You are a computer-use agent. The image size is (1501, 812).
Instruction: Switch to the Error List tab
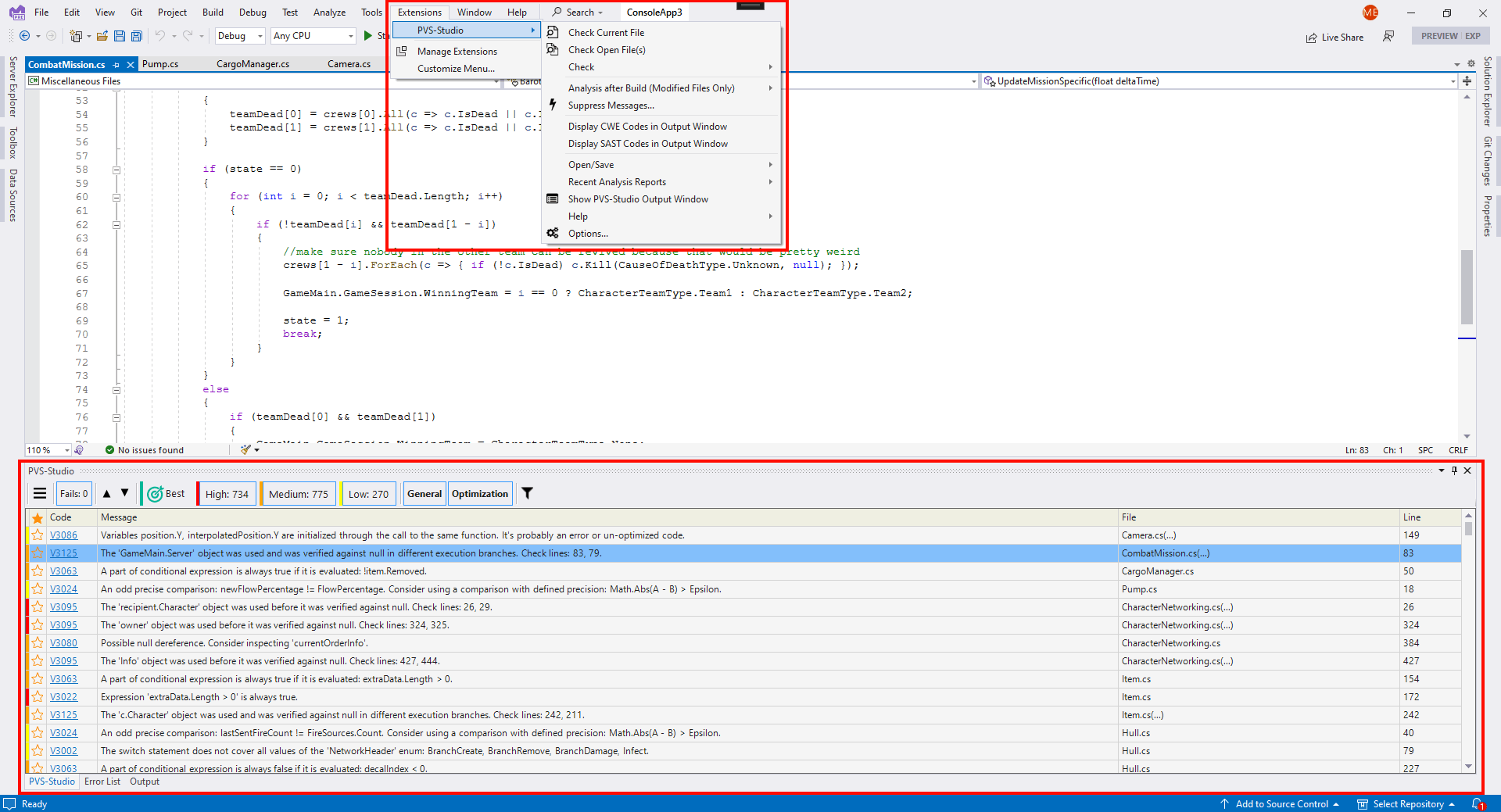(x=102, y=782)
